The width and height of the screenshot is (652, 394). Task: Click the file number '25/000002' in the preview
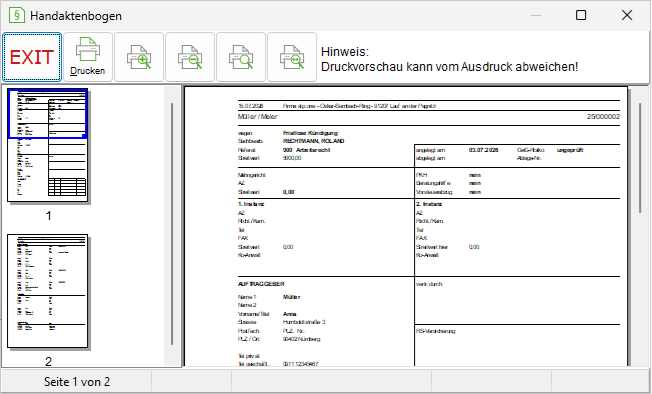pos(603,117)
